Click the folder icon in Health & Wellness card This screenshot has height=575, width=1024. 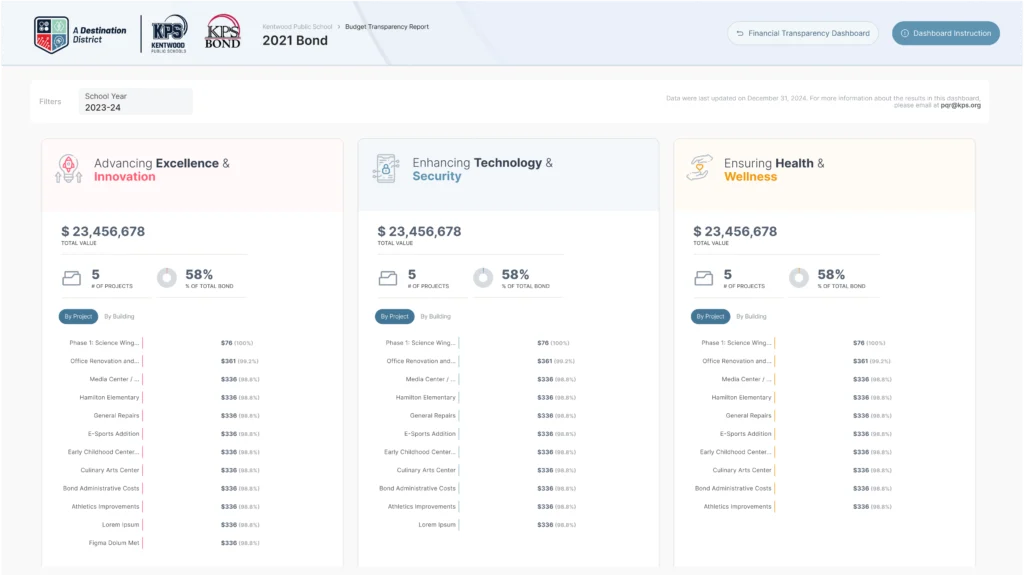pyautogui.click(x=703, y=278)
